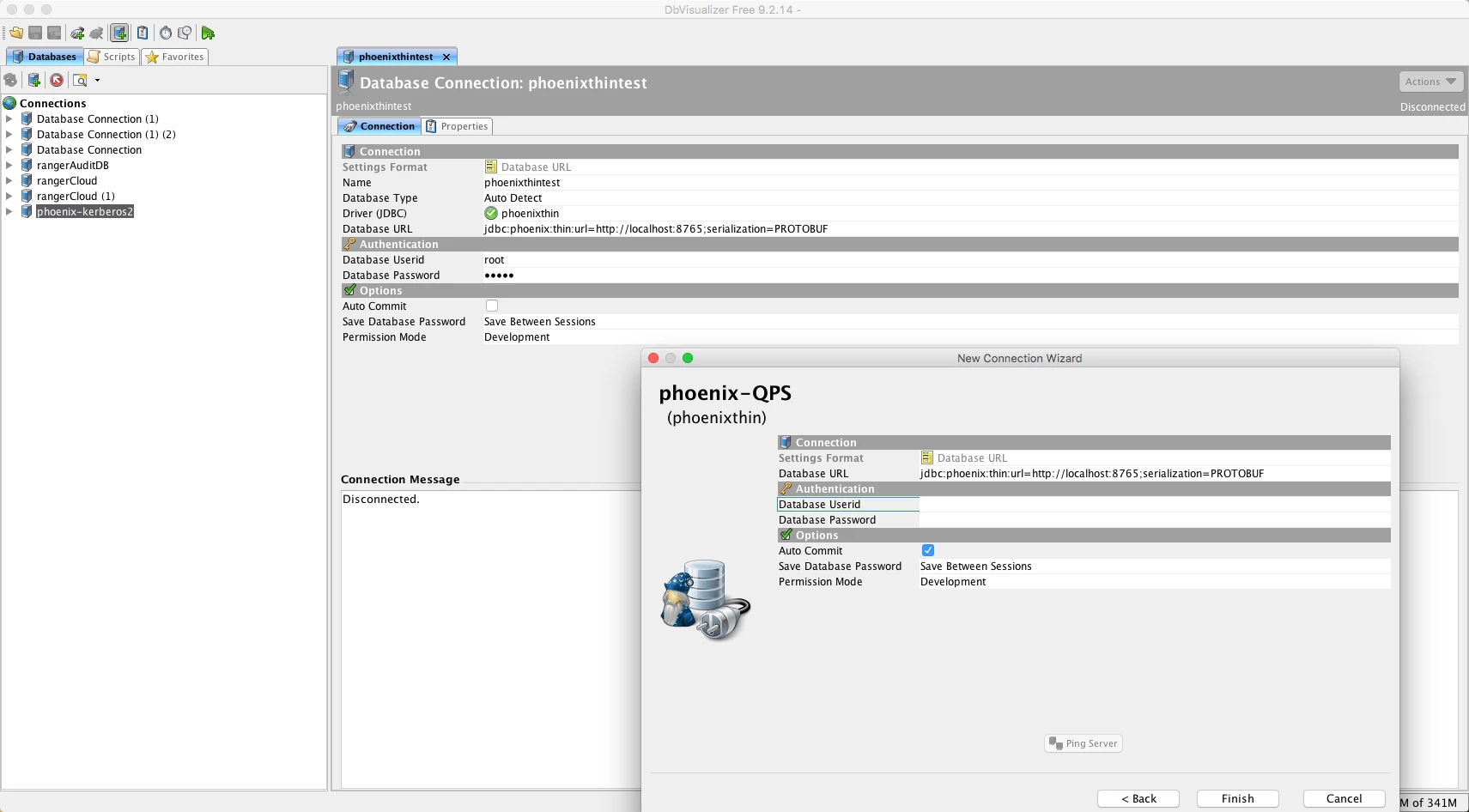
Task: Click the document-with-clock monitor icon
Action: [185, 33]
